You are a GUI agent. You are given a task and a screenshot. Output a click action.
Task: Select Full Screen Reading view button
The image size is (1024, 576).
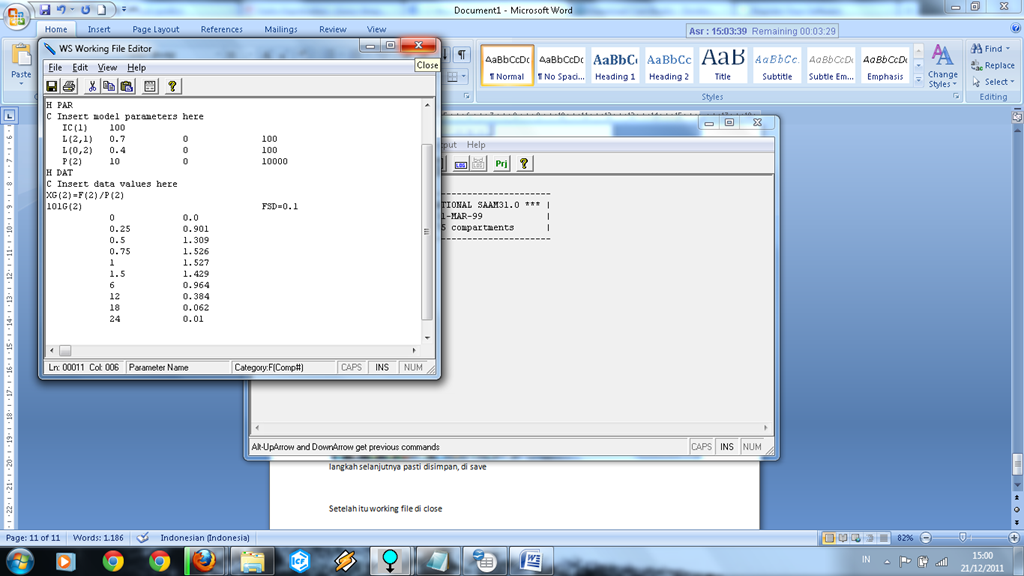coord(842,538)
